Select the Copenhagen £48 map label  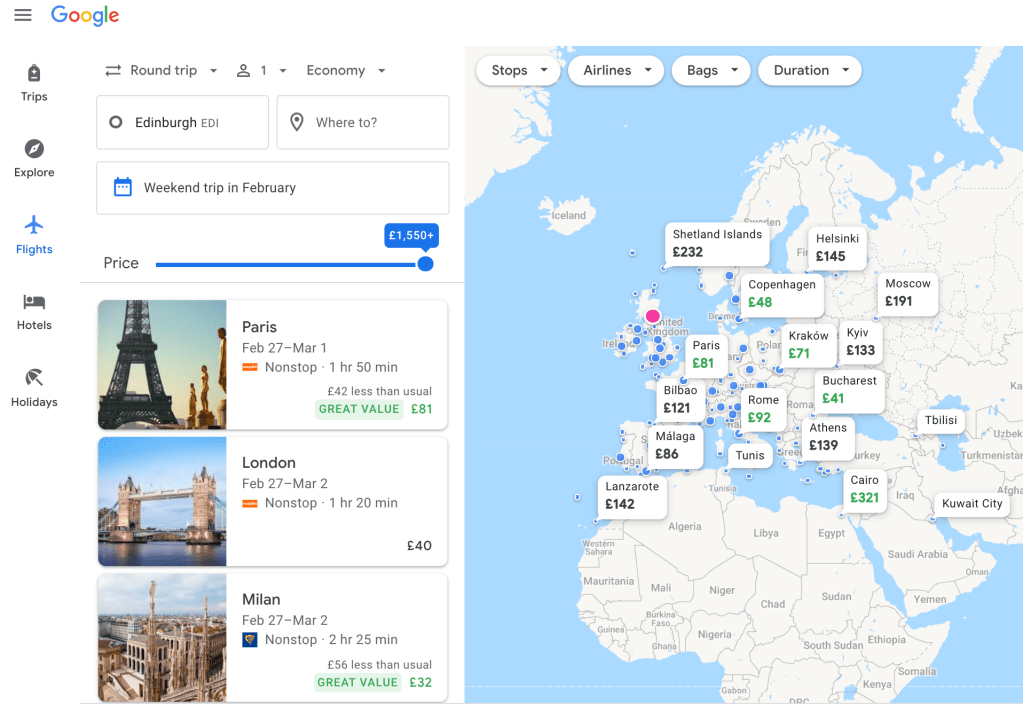pos(782,293)
